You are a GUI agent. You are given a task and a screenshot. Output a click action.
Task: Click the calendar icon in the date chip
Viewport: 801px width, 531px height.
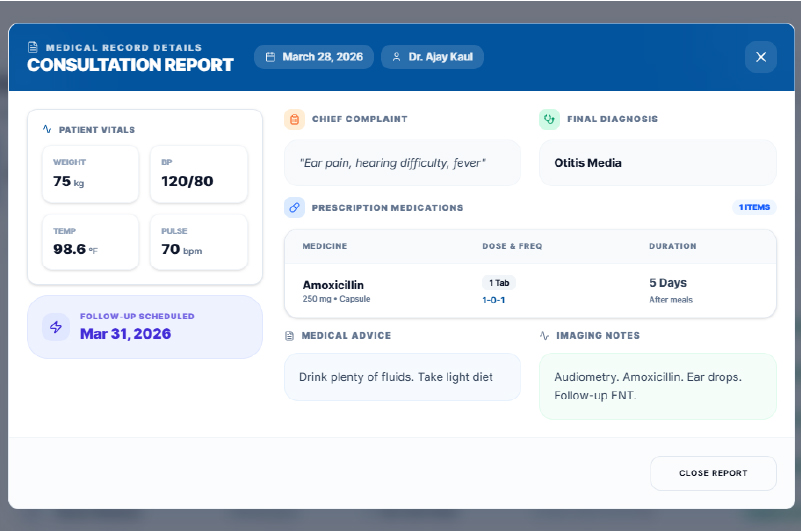pos(270,57)
